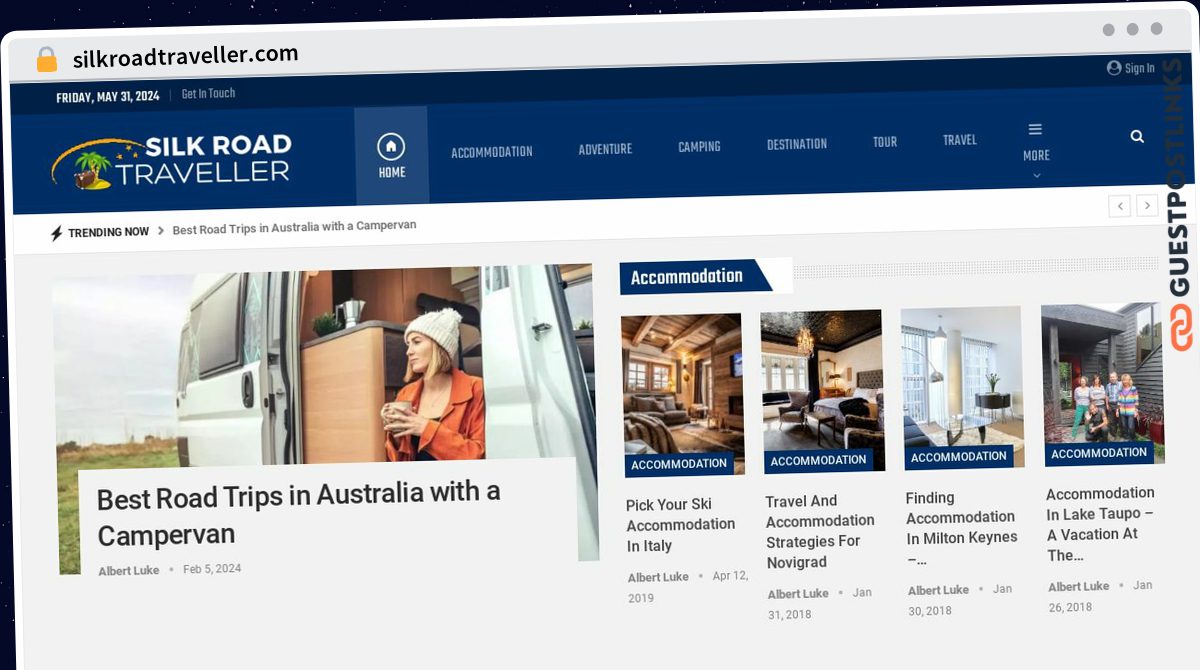The width and height of the screenshot is (1200, 670).
Task: Open the search magnifier icon
Action: point(1137,137)
